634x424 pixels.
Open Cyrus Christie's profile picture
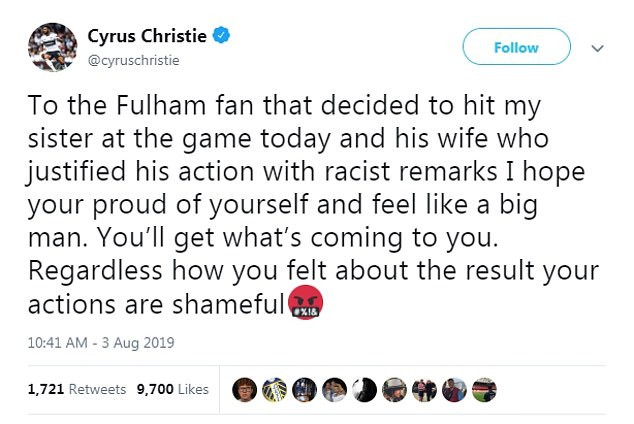click(52, 47)
